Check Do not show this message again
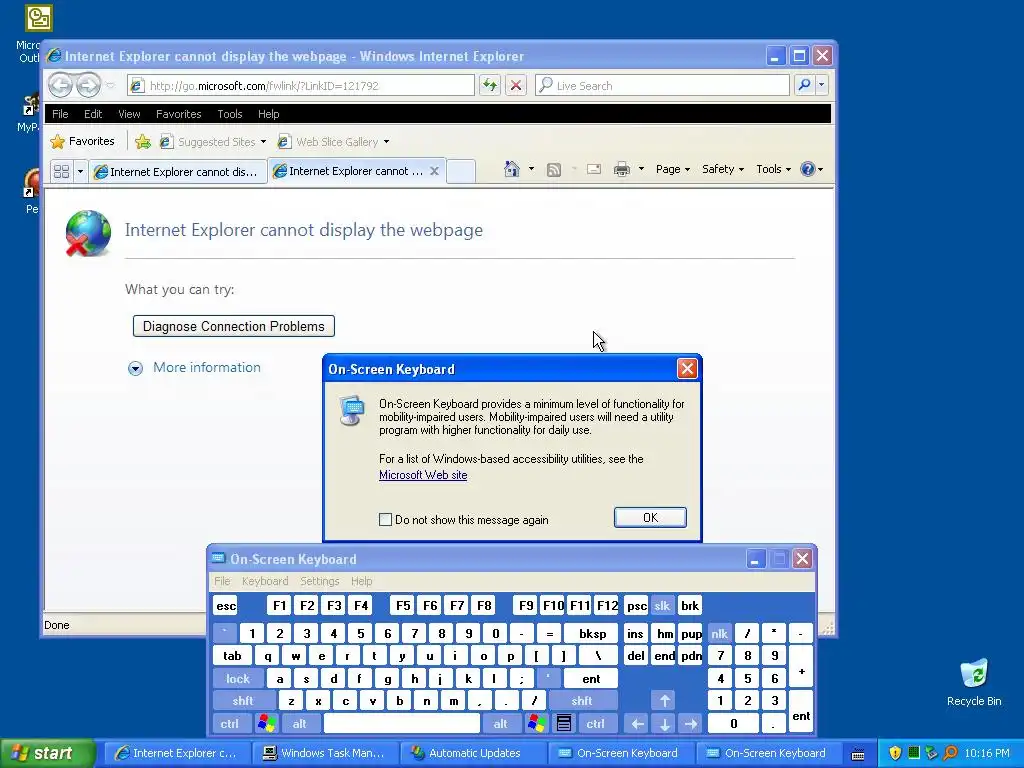The image size is (1024, 768). coord(385,520)
